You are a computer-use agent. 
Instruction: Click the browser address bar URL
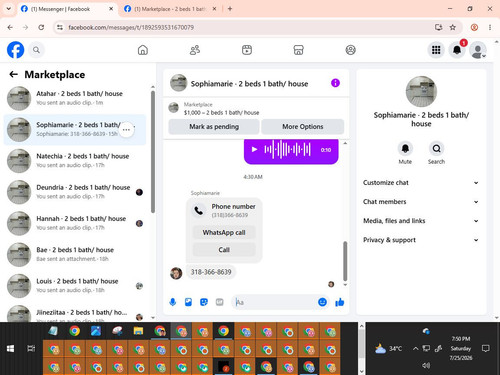point(131,27)
